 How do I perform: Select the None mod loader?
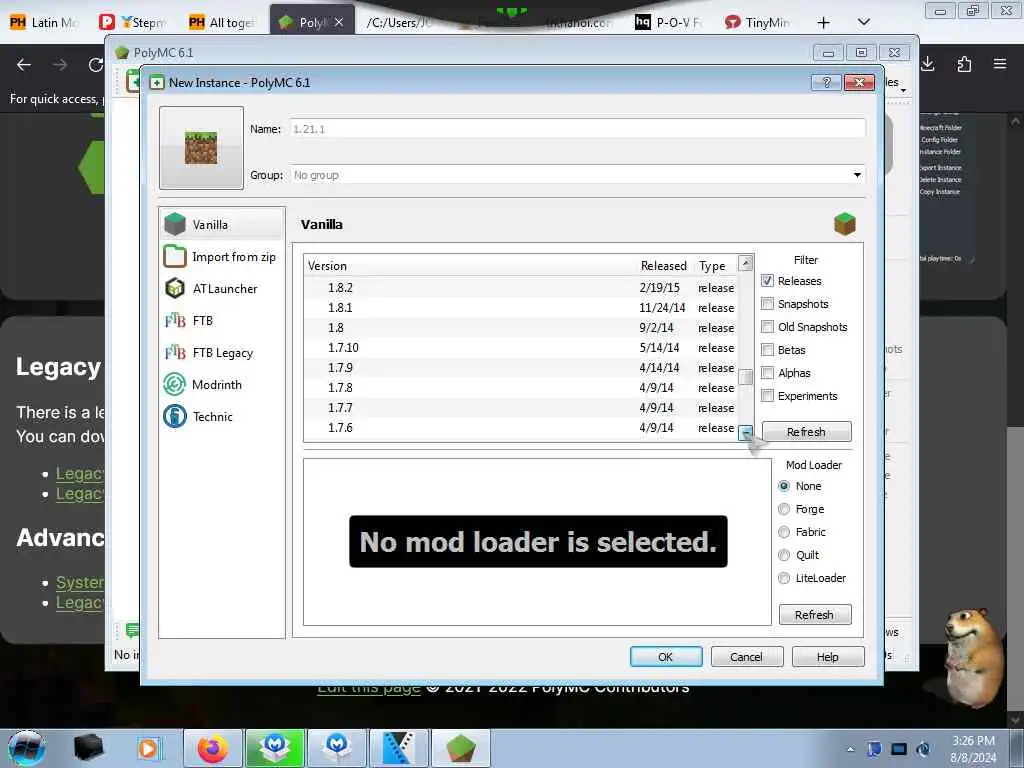coord(784,486)
